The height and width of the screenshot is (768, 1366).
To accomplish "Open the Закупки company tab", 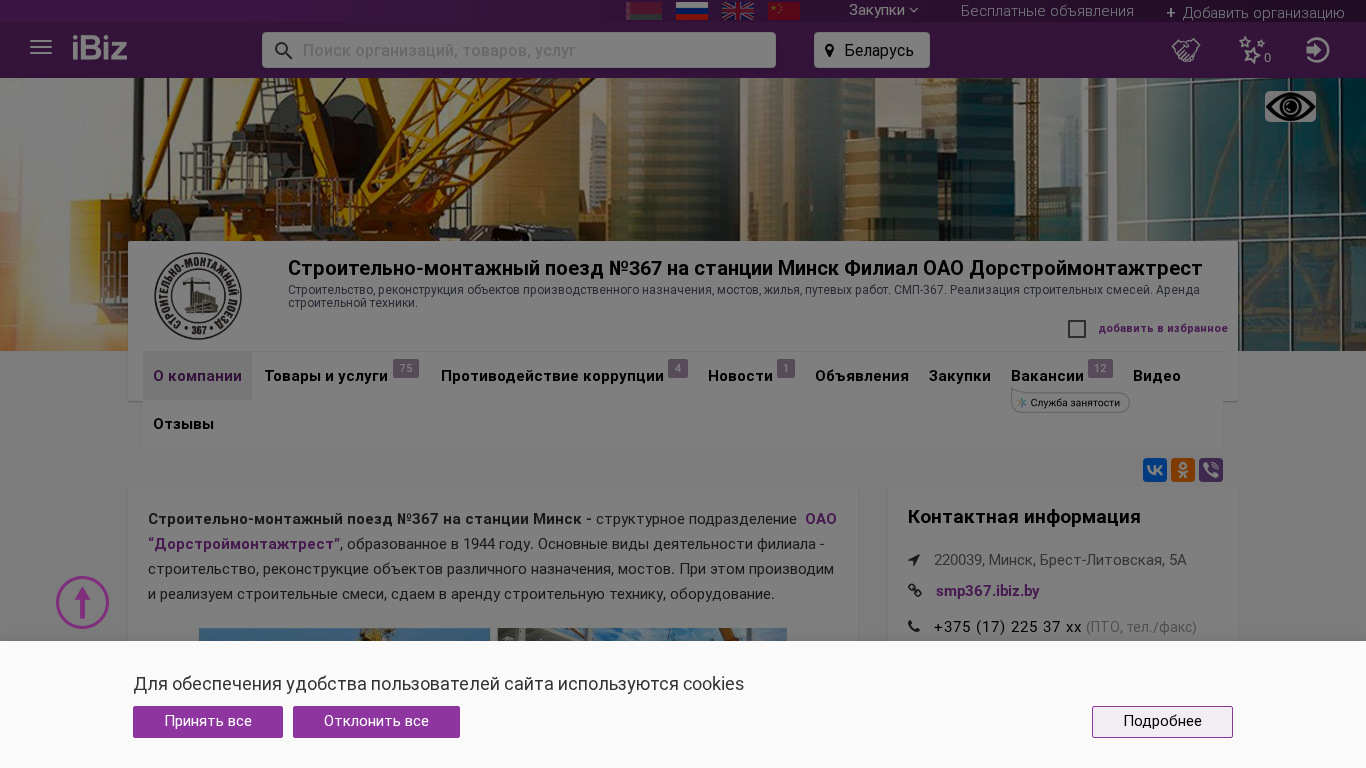I will [960, 376].
